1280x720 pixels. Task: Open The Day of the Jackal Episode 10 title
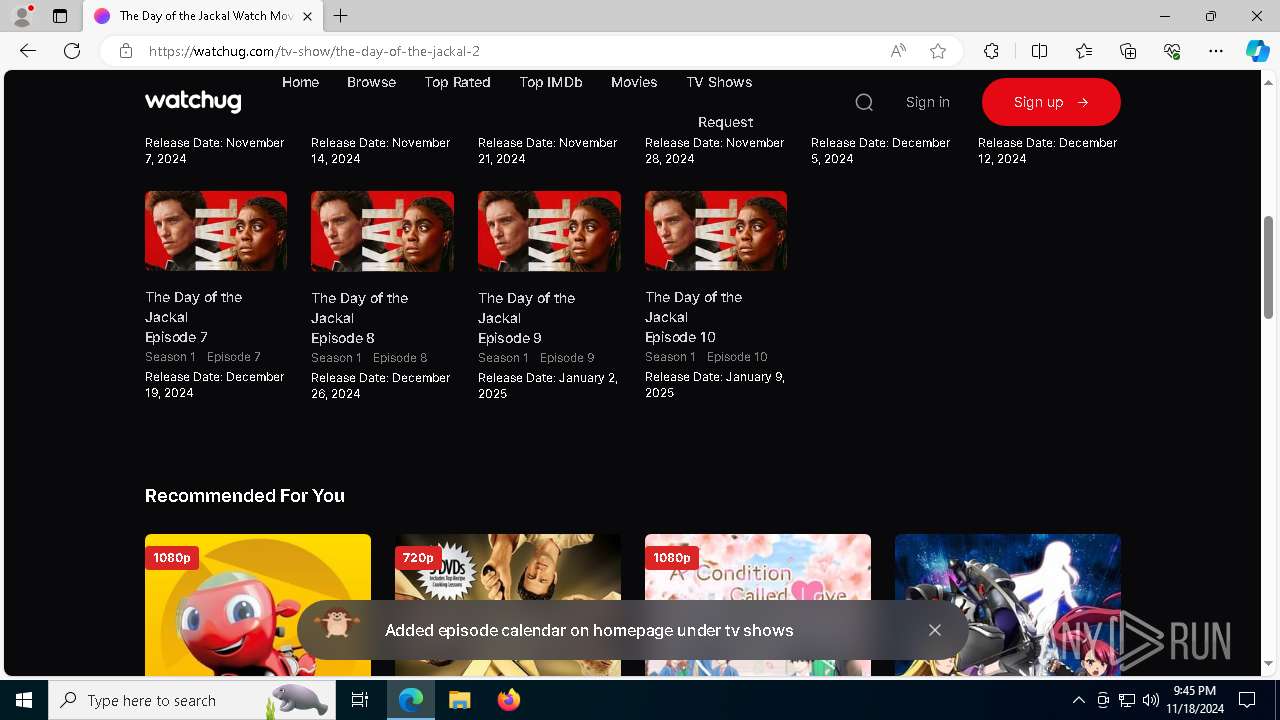(x=693, y=317)
